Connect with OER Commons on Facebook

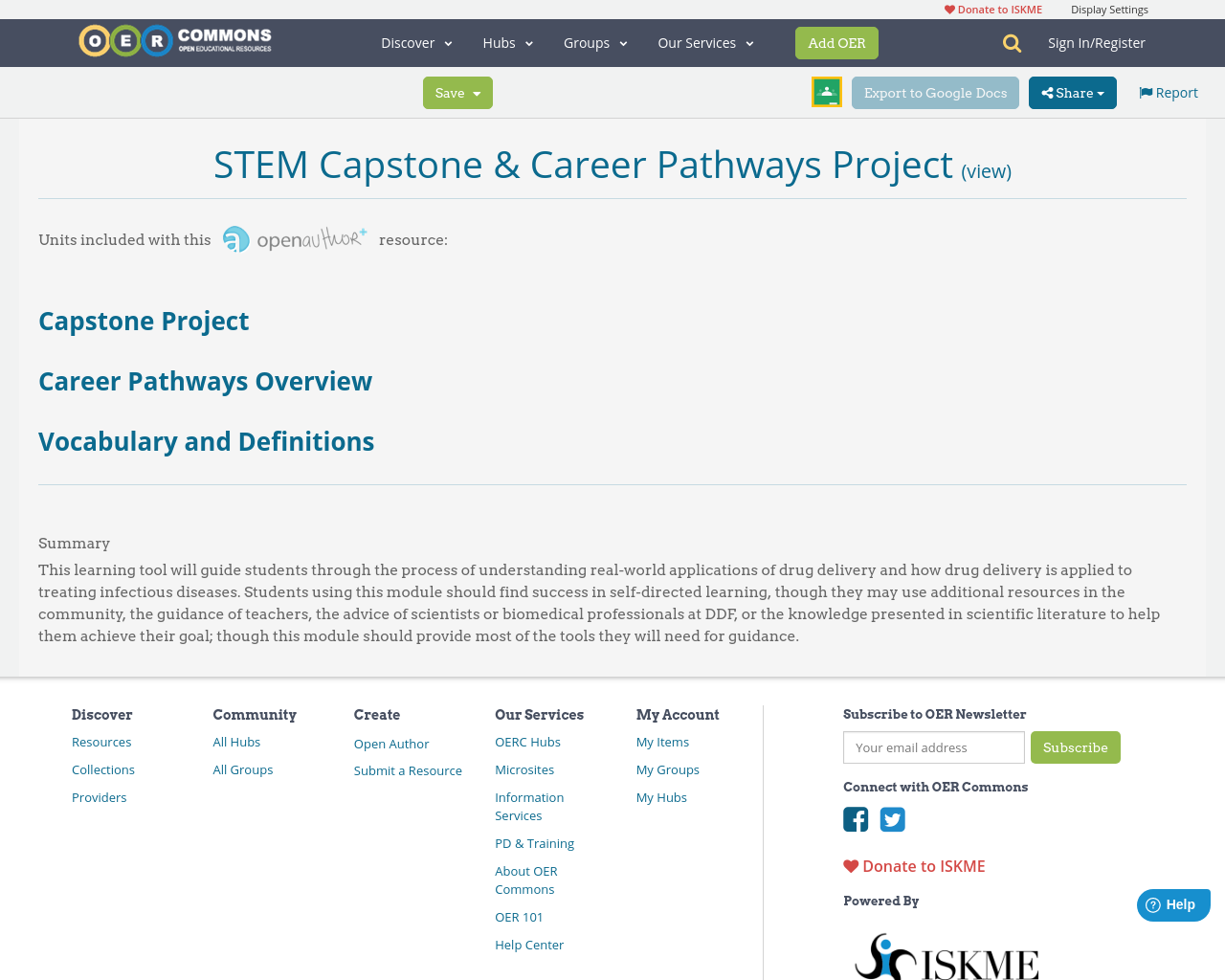(855, 818)
